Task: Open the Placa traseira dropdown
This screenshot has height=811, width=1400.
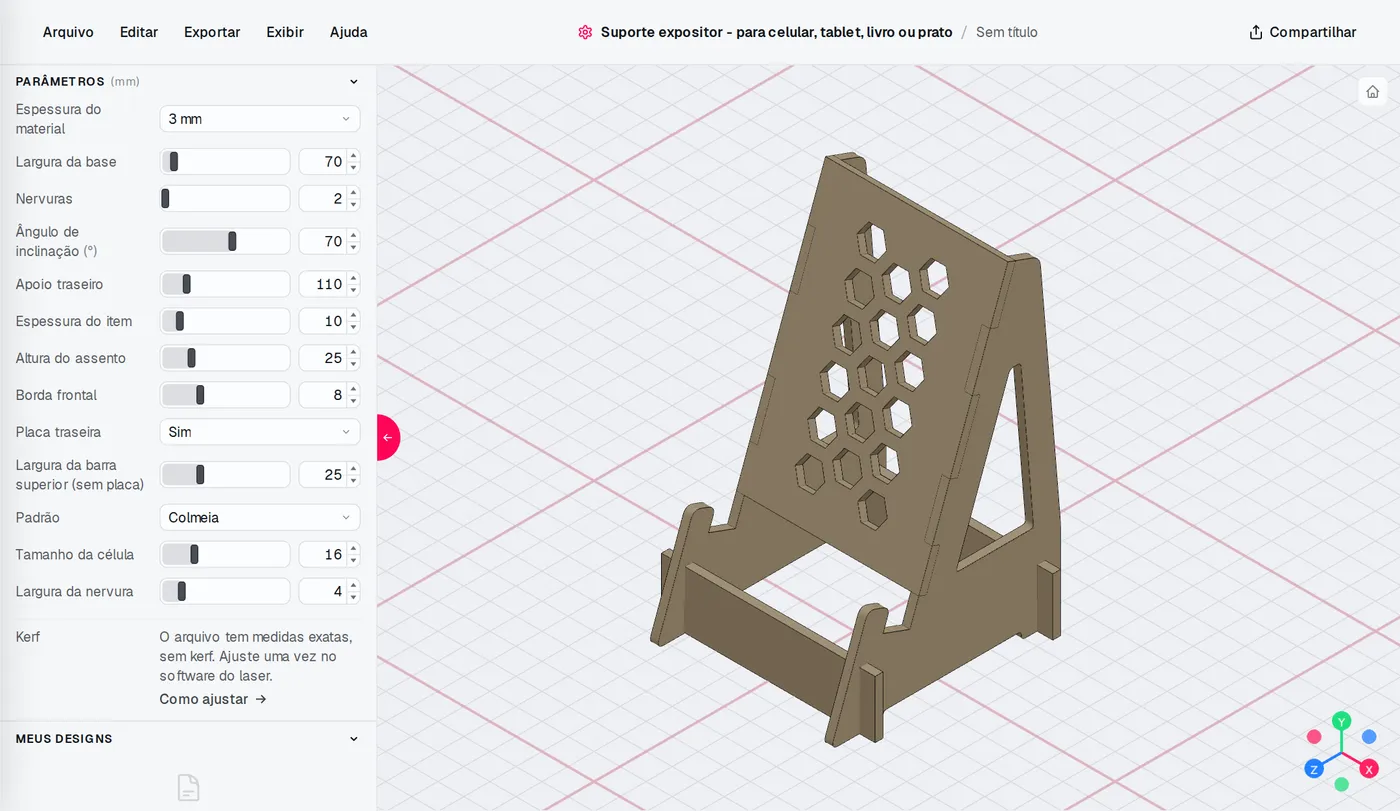Action: tap(260, 432)
